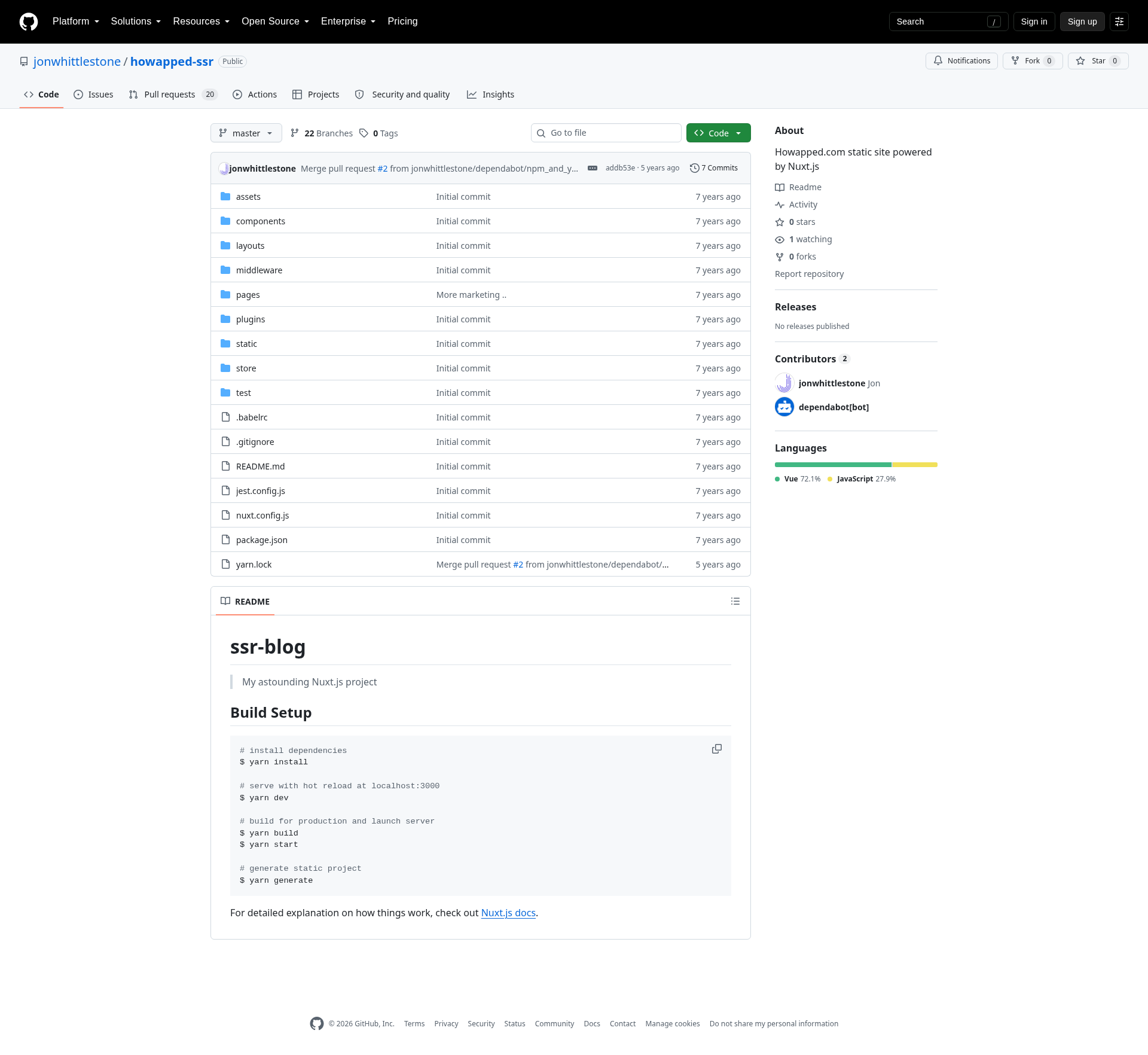Open the README outline list icon

(x=735, y=601)
